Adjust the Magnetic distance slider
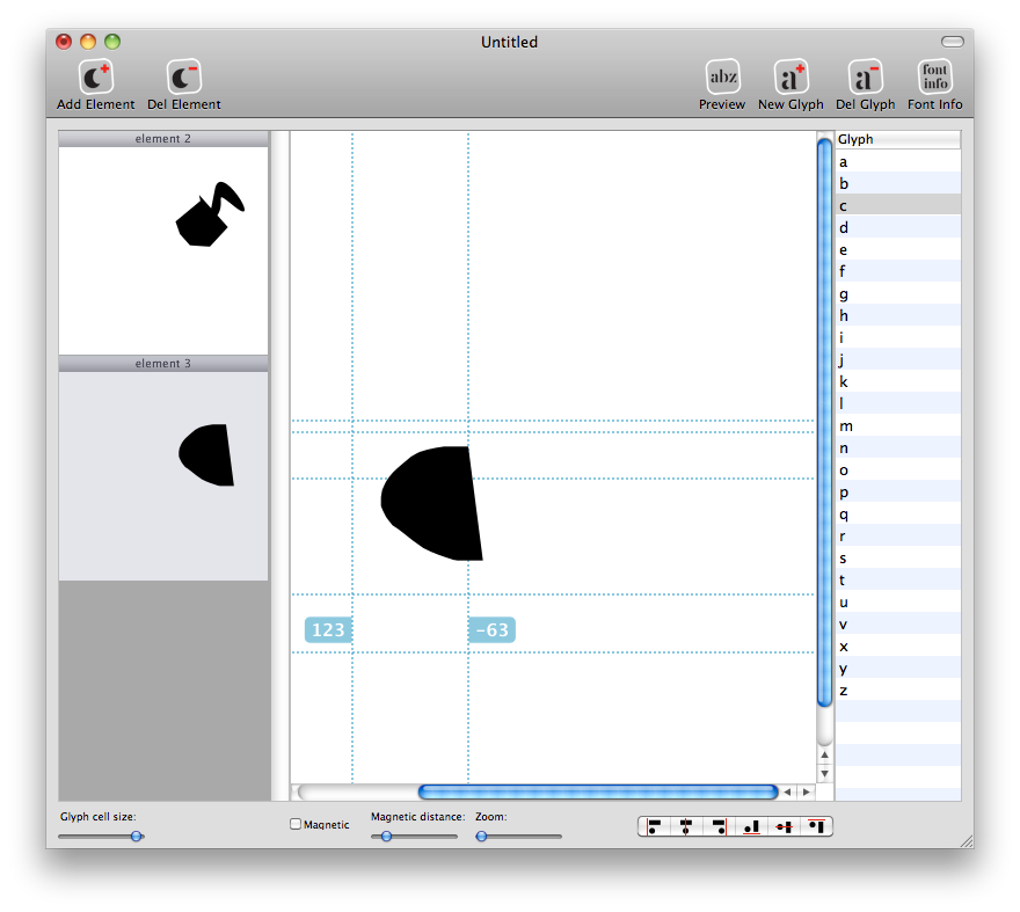Viewport: 1020px width, 912px height. tap(386, 837)
